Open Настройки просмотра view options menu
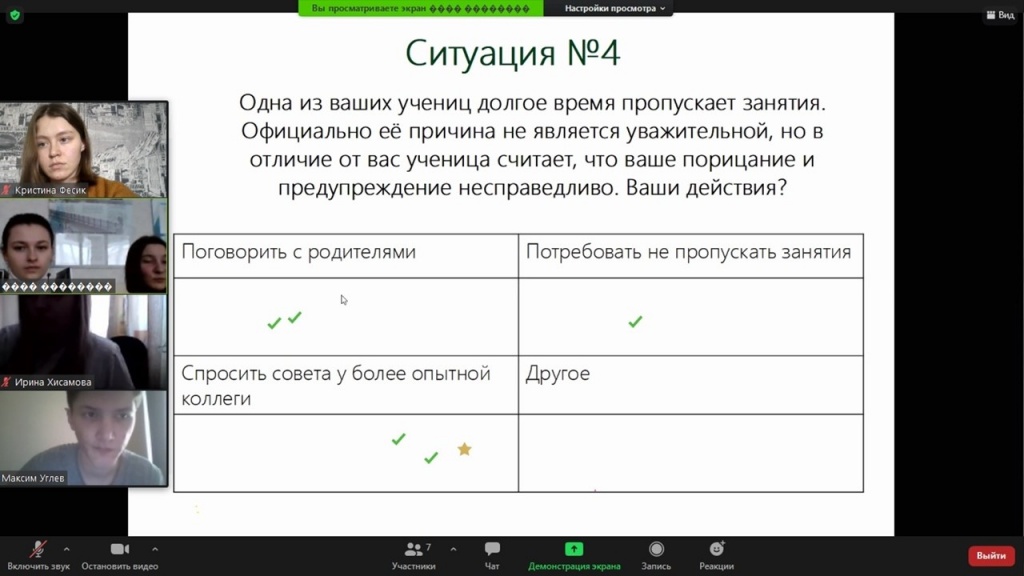This screenshot has height=576, width=1024. click(616, 8)
